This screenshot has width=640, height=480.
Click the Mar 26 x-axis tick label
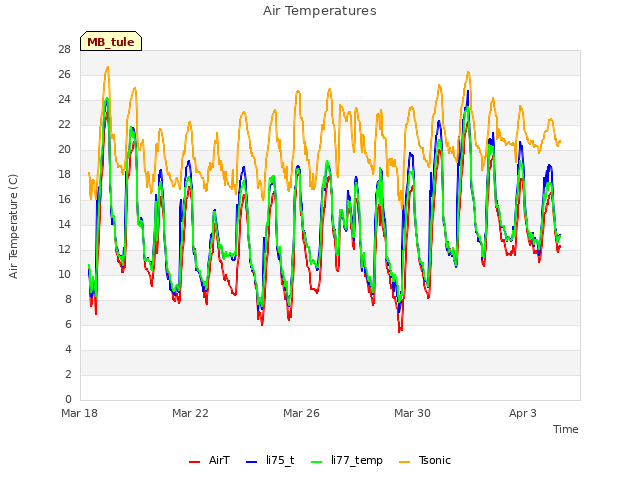tap(301, 413)
